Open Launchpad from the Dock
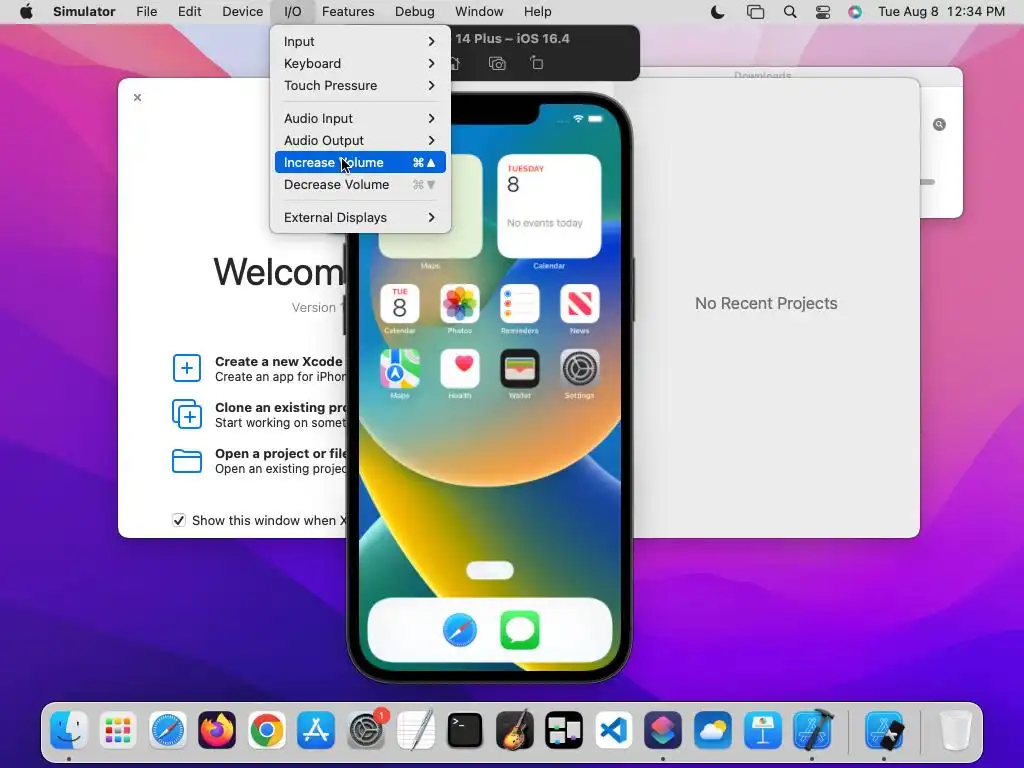The width and height of the screenshot is (1024, 768). click(x=118, y=729)
